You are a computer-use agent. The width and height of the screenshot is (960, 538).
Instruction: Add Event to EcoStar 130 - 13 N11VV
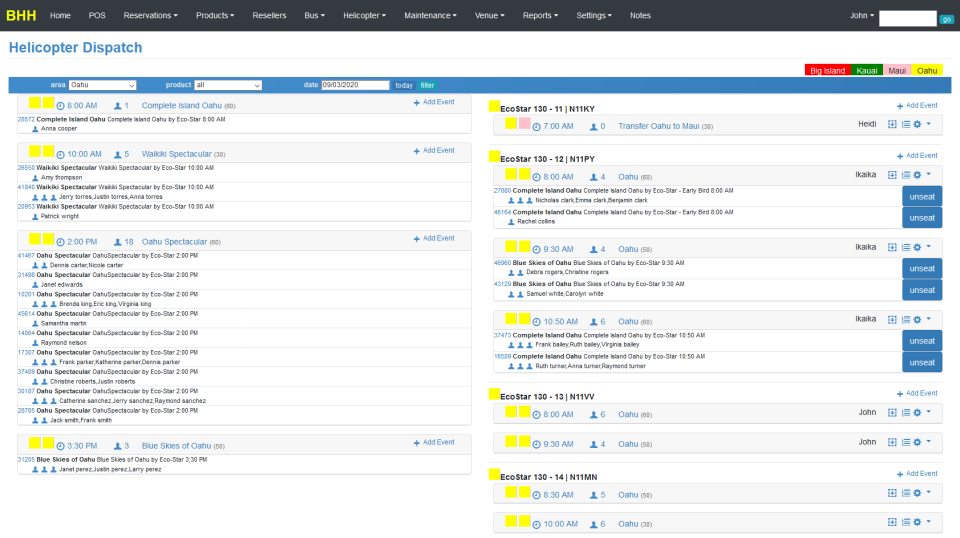917,394
